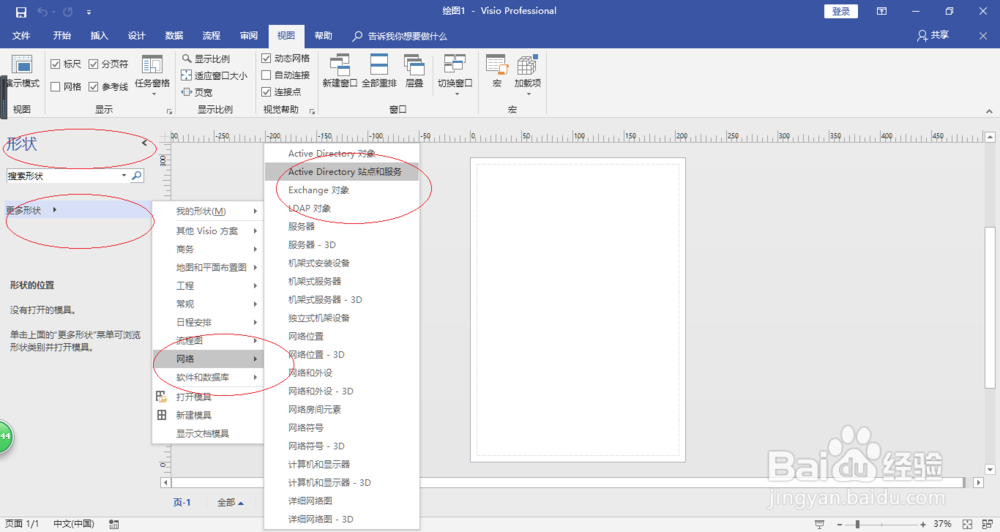Select Active Directory 站点和服务 stencil

click(x=342, y=172)
